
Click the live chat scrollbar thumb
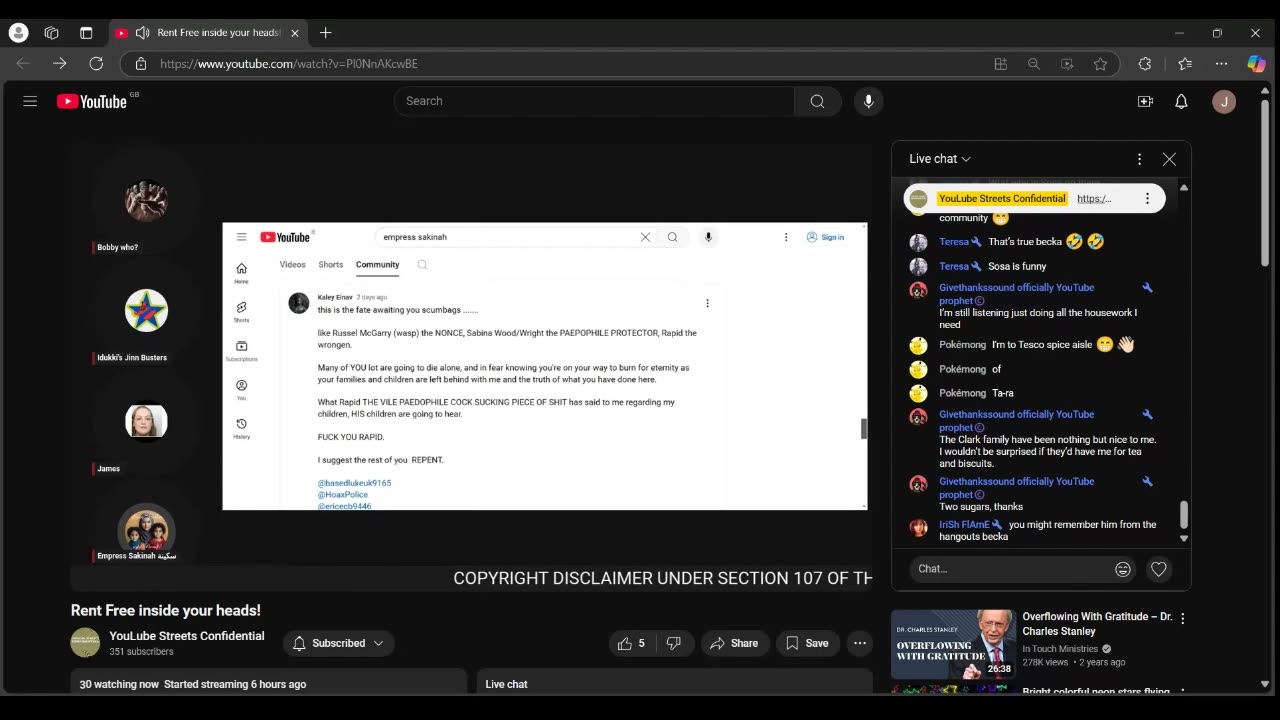tap(1184, 515)
